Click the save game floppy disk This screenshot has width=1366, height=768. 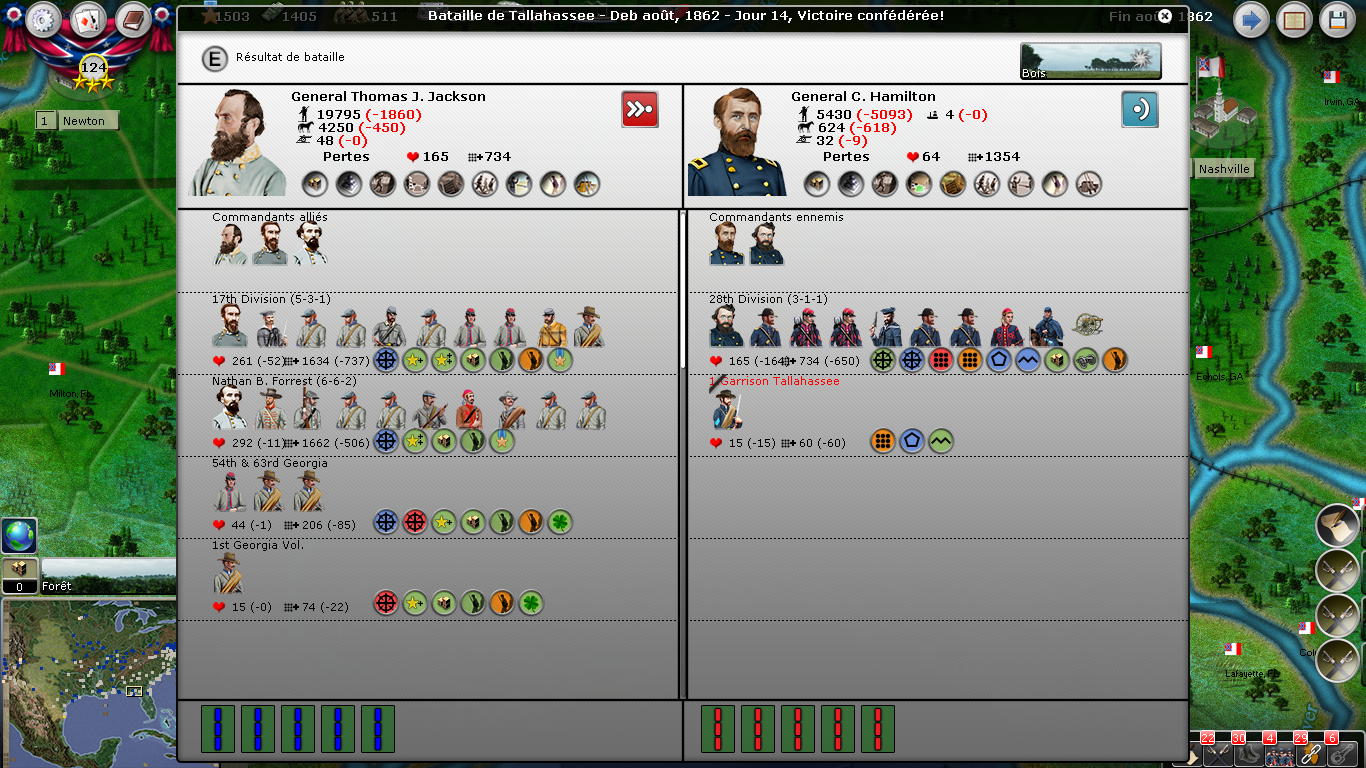click(x=1338, y=20)
